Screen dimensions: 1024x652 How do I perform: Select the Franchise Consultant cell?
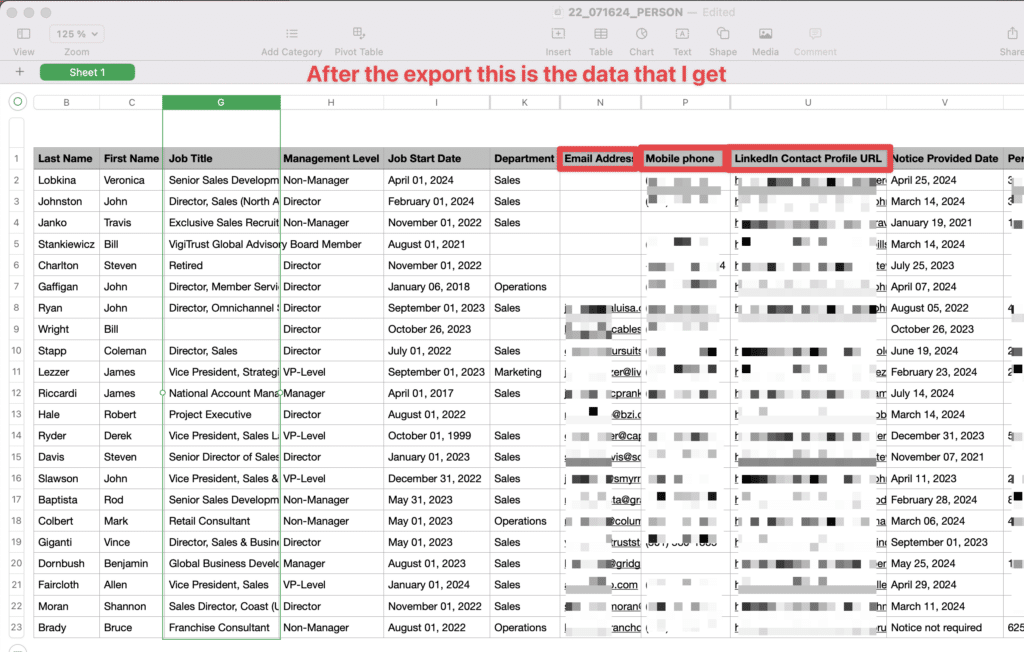(x=221, y=628)
